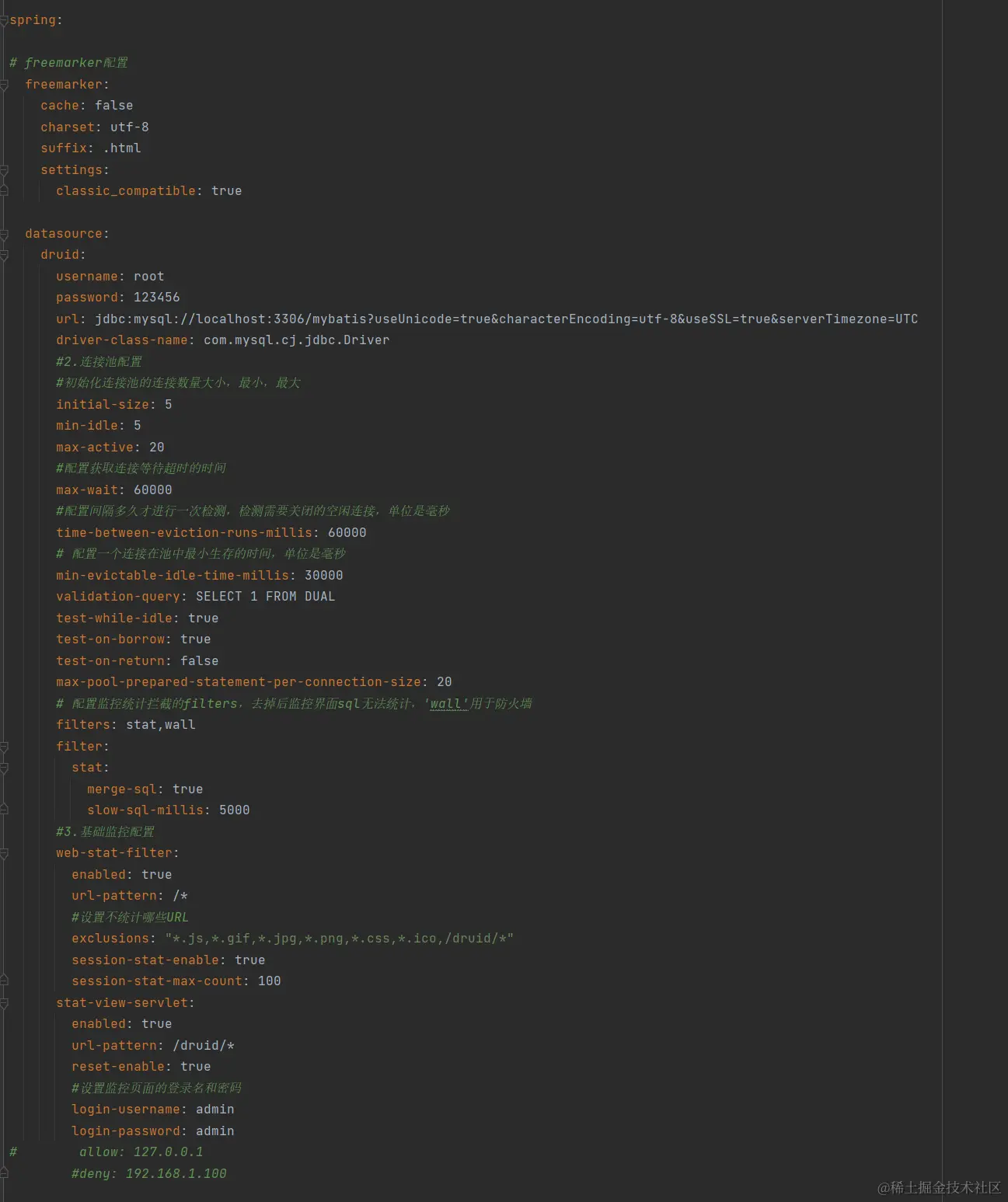Click 'max-pool-prepared-statement-per-connection-size' key

(x=239, y=682)
